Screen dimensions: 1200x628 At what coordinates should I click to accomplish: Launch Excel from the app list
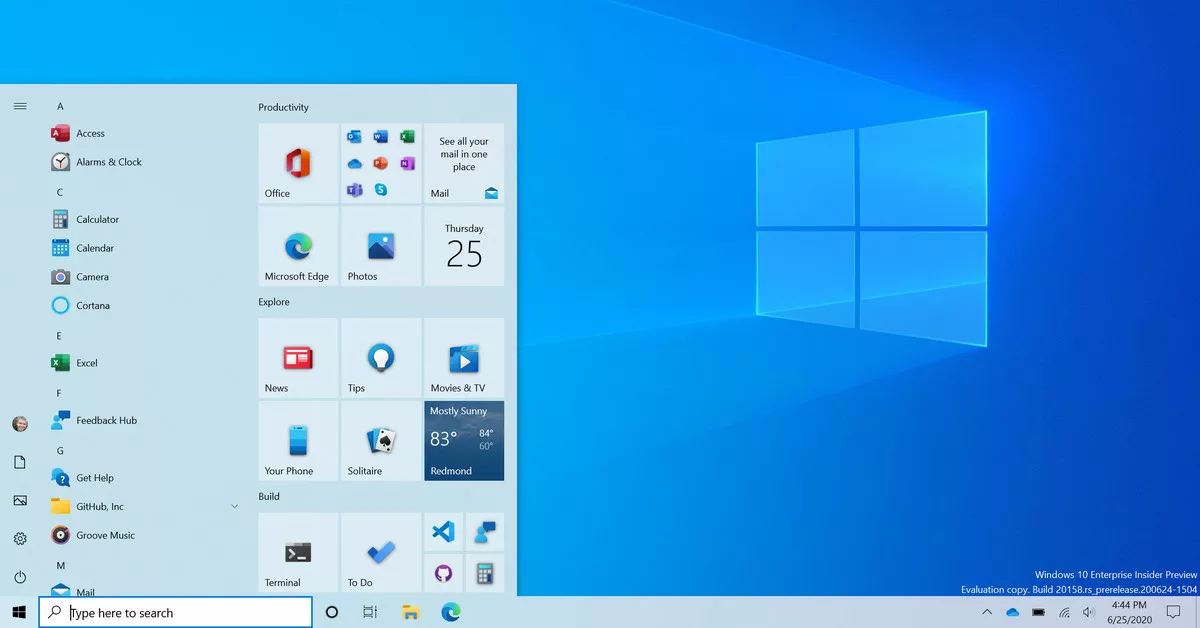pos(145,363)
